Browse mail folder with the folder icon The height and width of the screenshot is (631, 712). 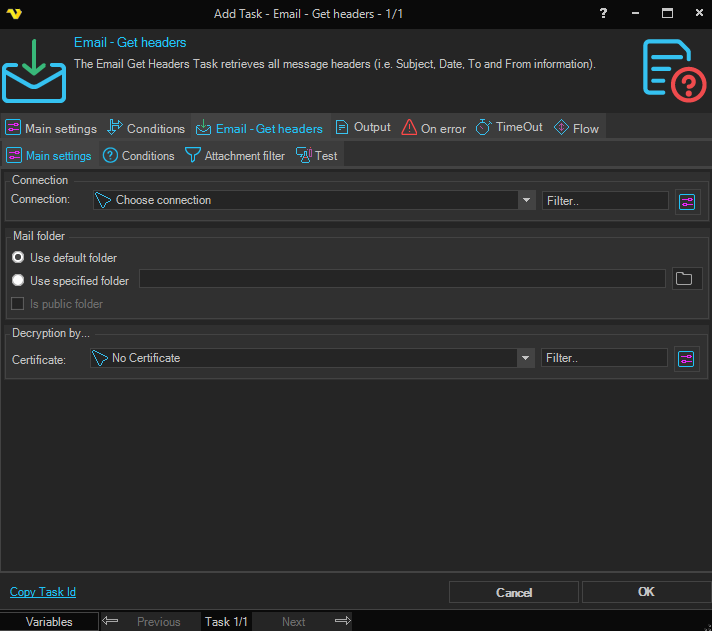684,279
